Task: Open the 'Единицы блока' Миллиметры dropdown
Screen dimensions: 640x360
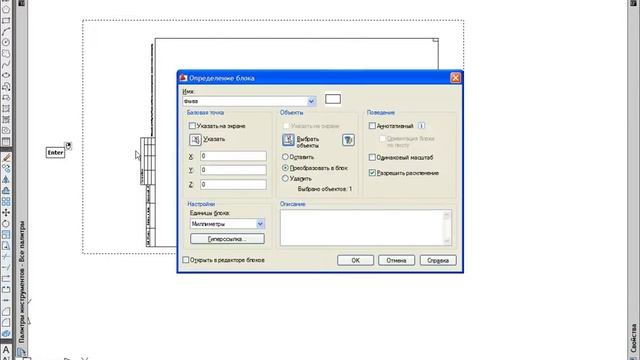Action: pyautogui.click(x=260, y=224)
